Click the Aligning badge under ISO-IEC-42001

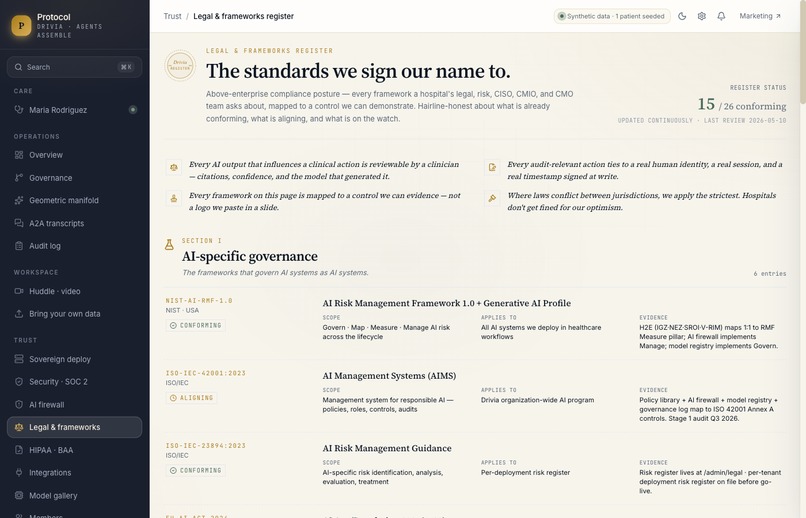tap(191, 398)
